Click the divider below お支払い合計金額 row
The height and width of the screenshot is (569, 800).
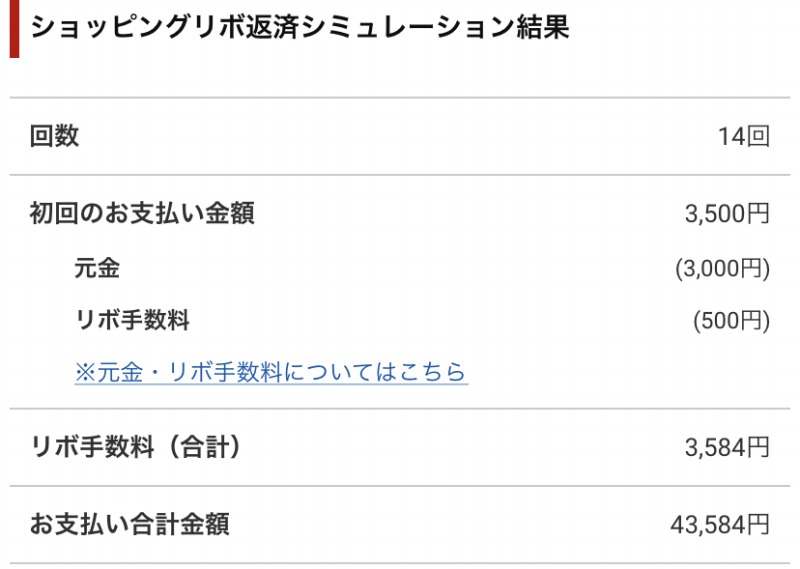click(x=400, y=563)
